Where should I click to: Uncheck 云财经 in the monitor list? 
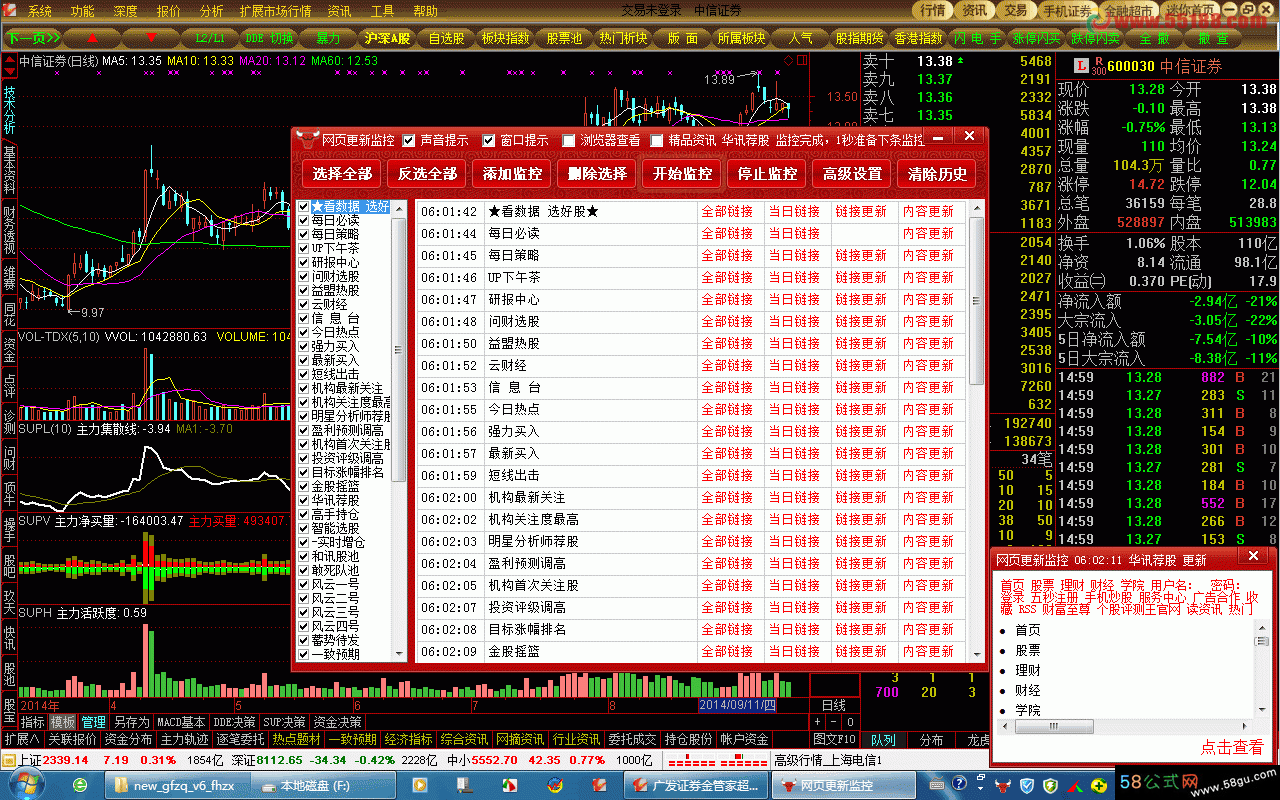tap(304, 304)
